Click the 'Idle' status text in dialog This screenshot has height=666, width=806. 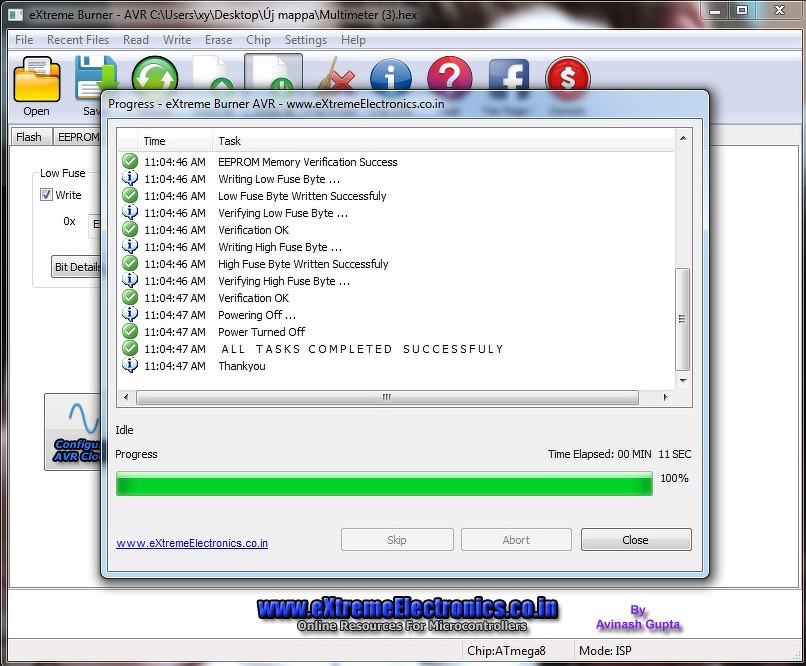(124, 430)
